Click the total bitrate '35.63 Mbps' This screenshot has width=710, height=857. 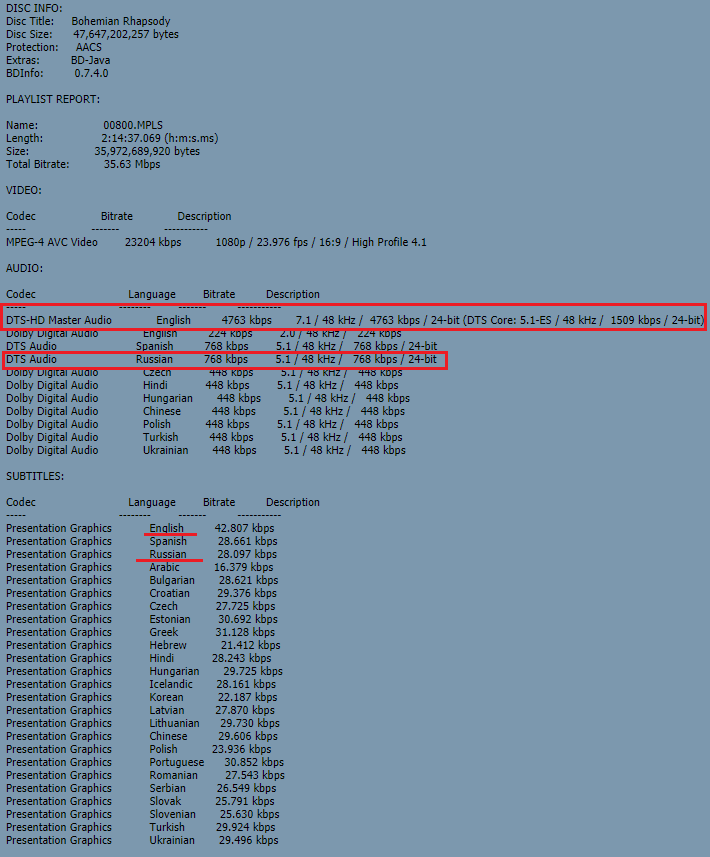(132, 165)
